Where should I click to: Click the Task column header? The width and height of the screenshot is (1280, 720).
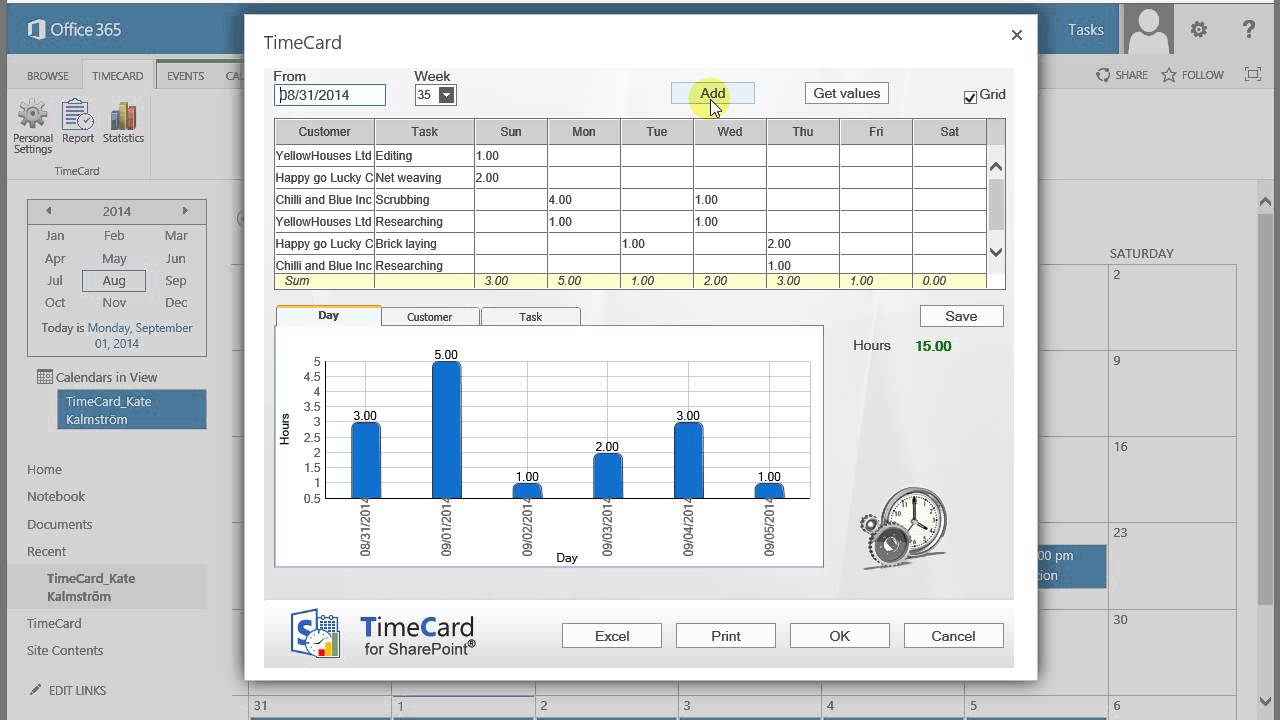[424, 131]
